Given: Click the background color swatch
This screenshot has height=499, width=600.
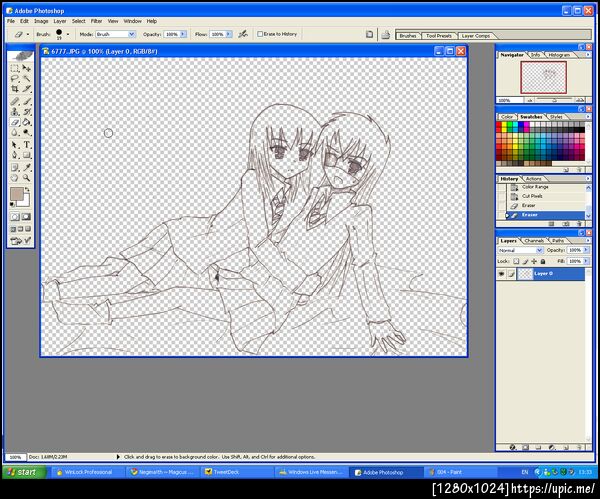Looking at the screenshot, I should pyautogui.click(x=26, y=201).
